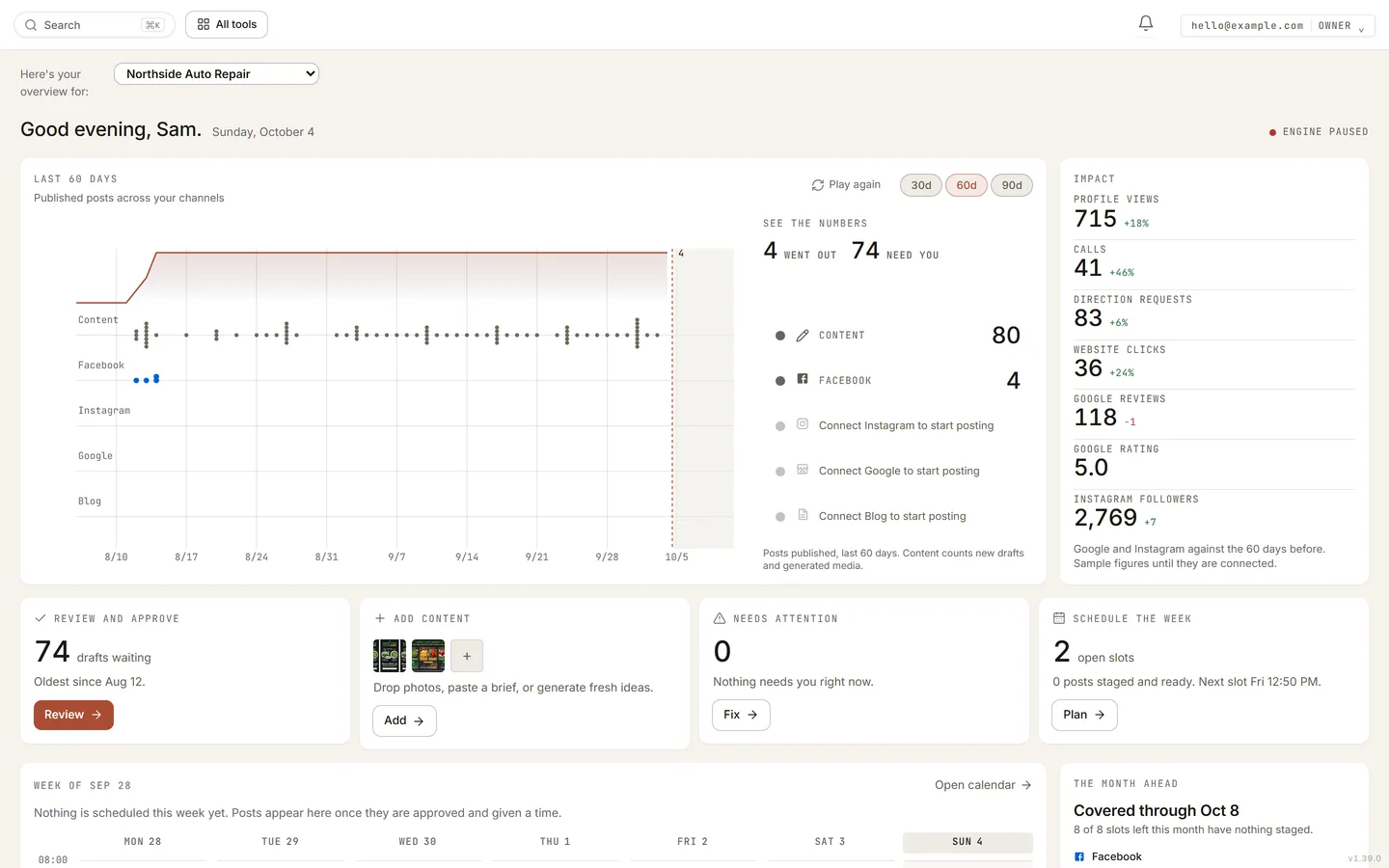Open calendar link

983,785
